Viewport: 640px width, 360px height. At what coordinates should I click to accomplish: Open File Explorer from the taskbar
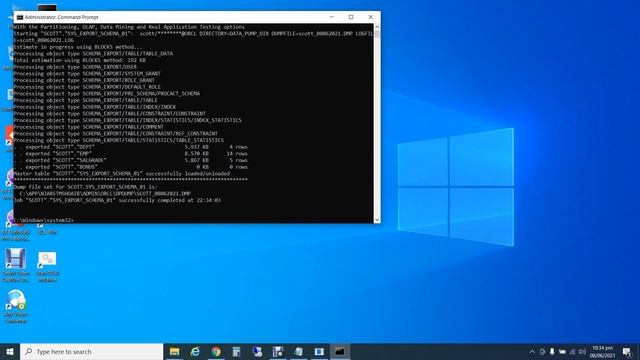175,351
